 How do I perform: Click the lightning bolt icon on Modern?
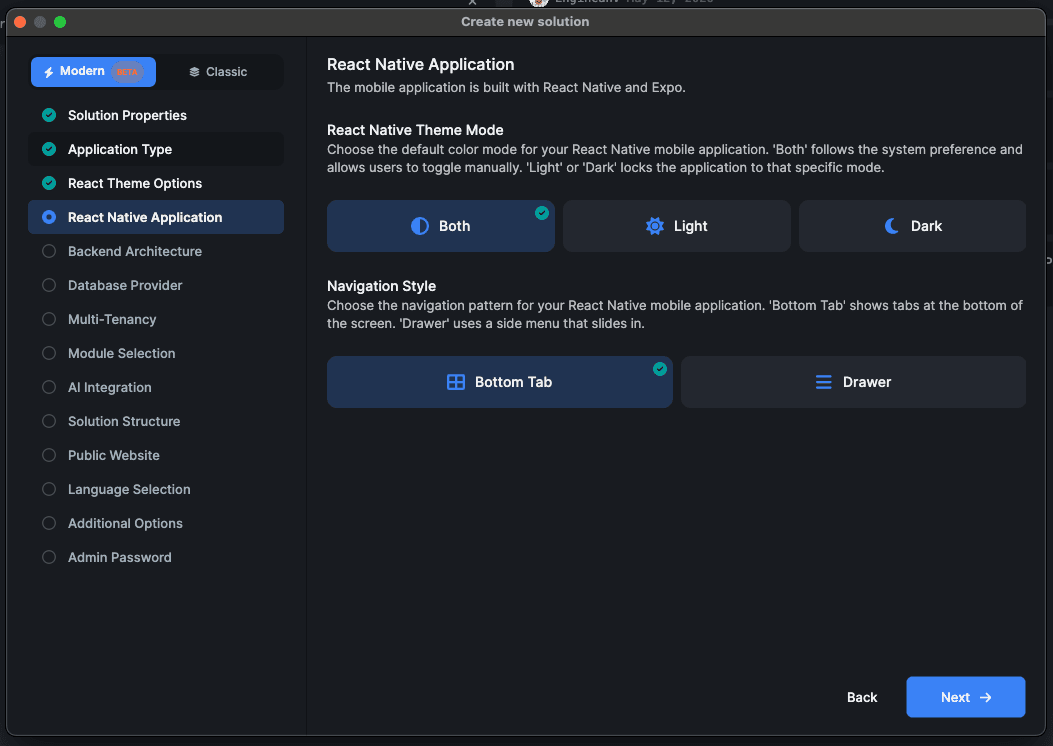point(48,72)
